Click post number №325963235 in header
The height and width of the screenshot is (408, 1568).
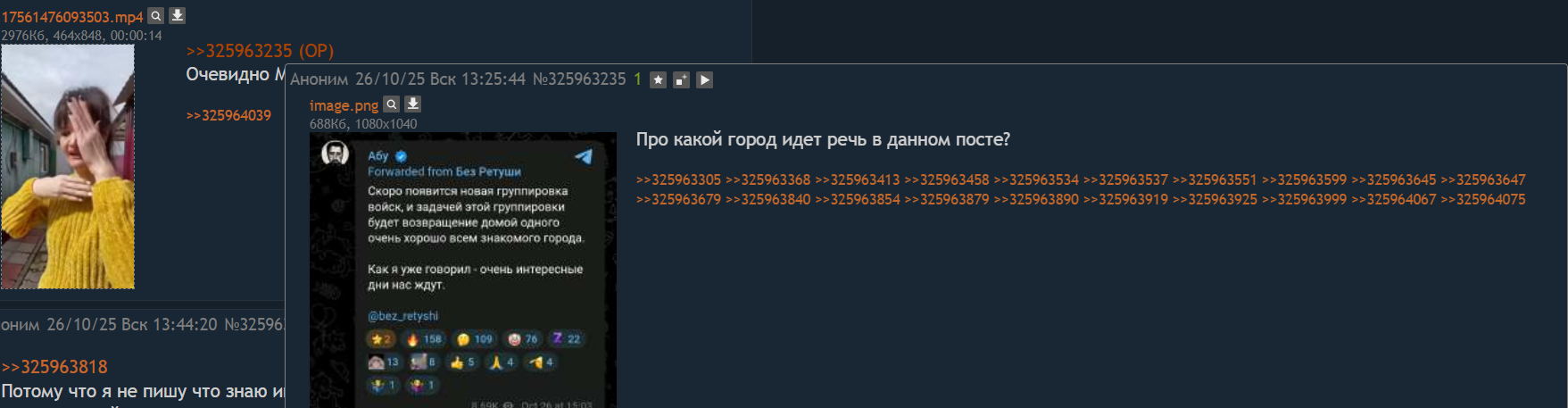click(579, 79)
